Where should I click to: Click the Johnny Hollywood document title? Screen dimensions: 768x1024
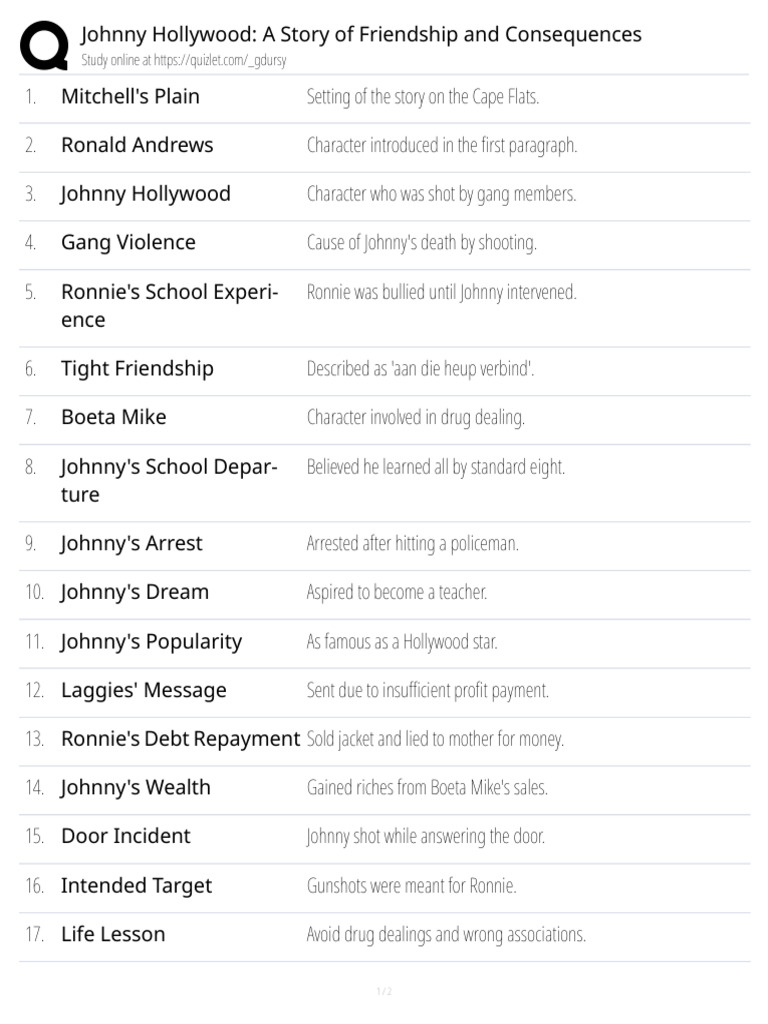361,34
